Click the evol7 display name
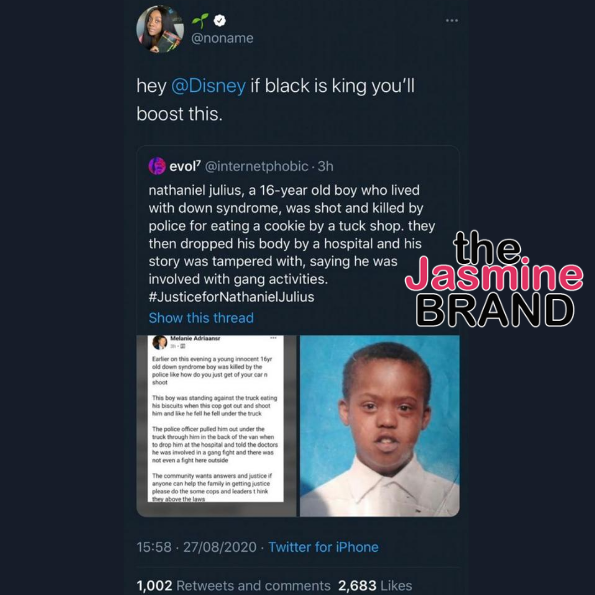Screen dimensions: 595x595 [185, 166]
